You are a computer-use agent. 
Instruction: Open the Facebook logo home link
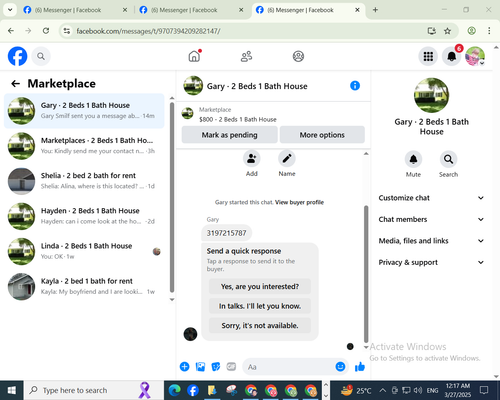tap(17, 56)
